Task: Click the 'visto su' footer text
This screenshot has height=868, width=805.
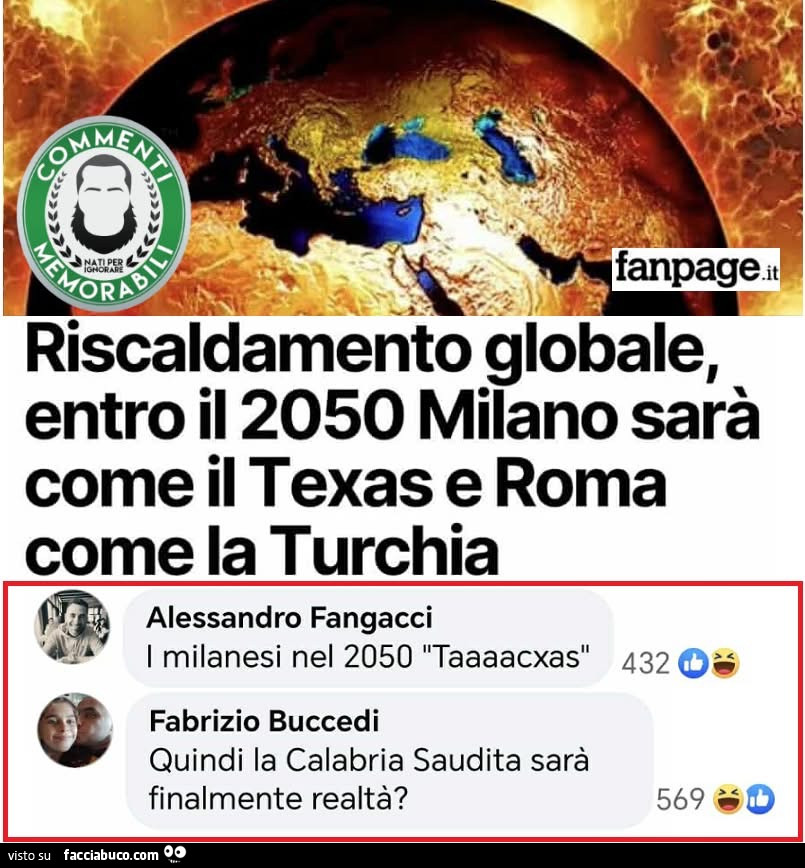Action: coord(29,856)
